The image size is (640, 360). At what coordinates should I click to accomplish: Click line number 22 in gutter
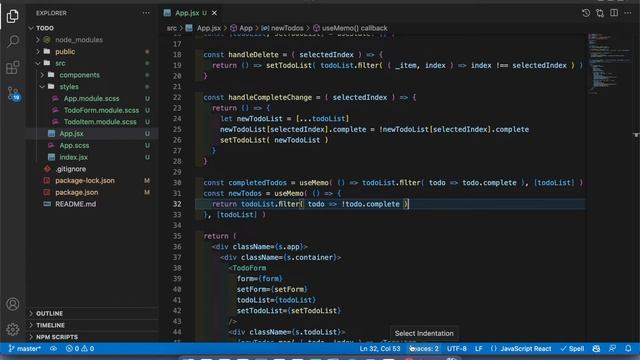177,98
